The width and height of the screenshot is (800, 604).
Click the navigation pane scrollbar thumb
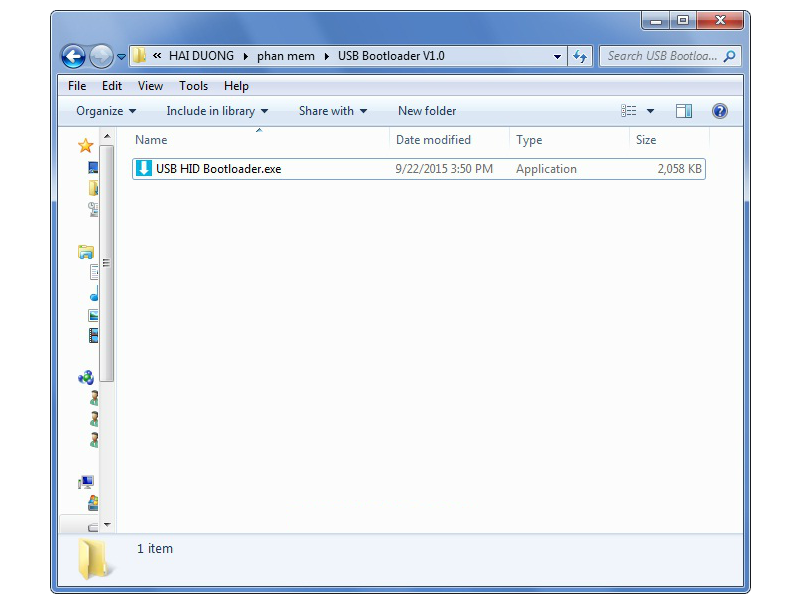(107, 263)
